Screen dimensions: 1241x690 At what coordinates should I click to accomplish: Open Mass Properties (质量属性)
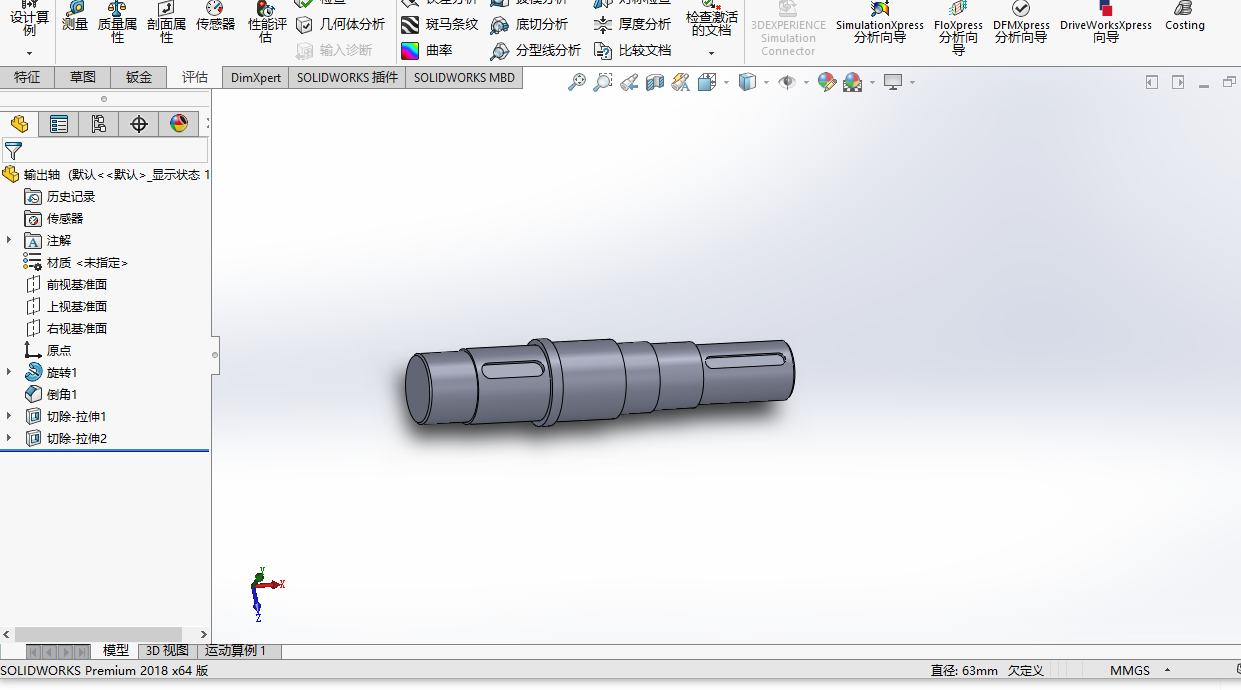pos(117,23)
